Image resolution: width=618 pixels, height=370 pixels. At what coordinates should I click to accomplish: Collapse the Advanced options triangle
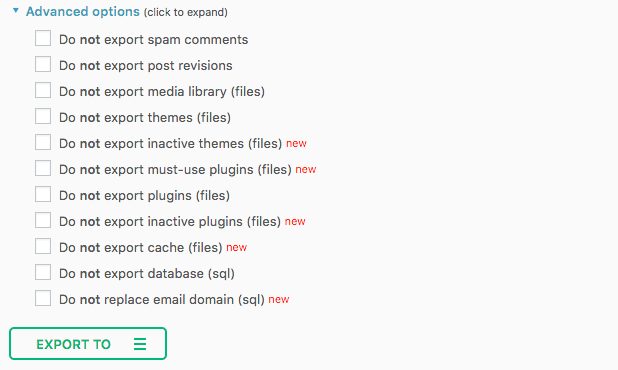(x=16, y=11)
